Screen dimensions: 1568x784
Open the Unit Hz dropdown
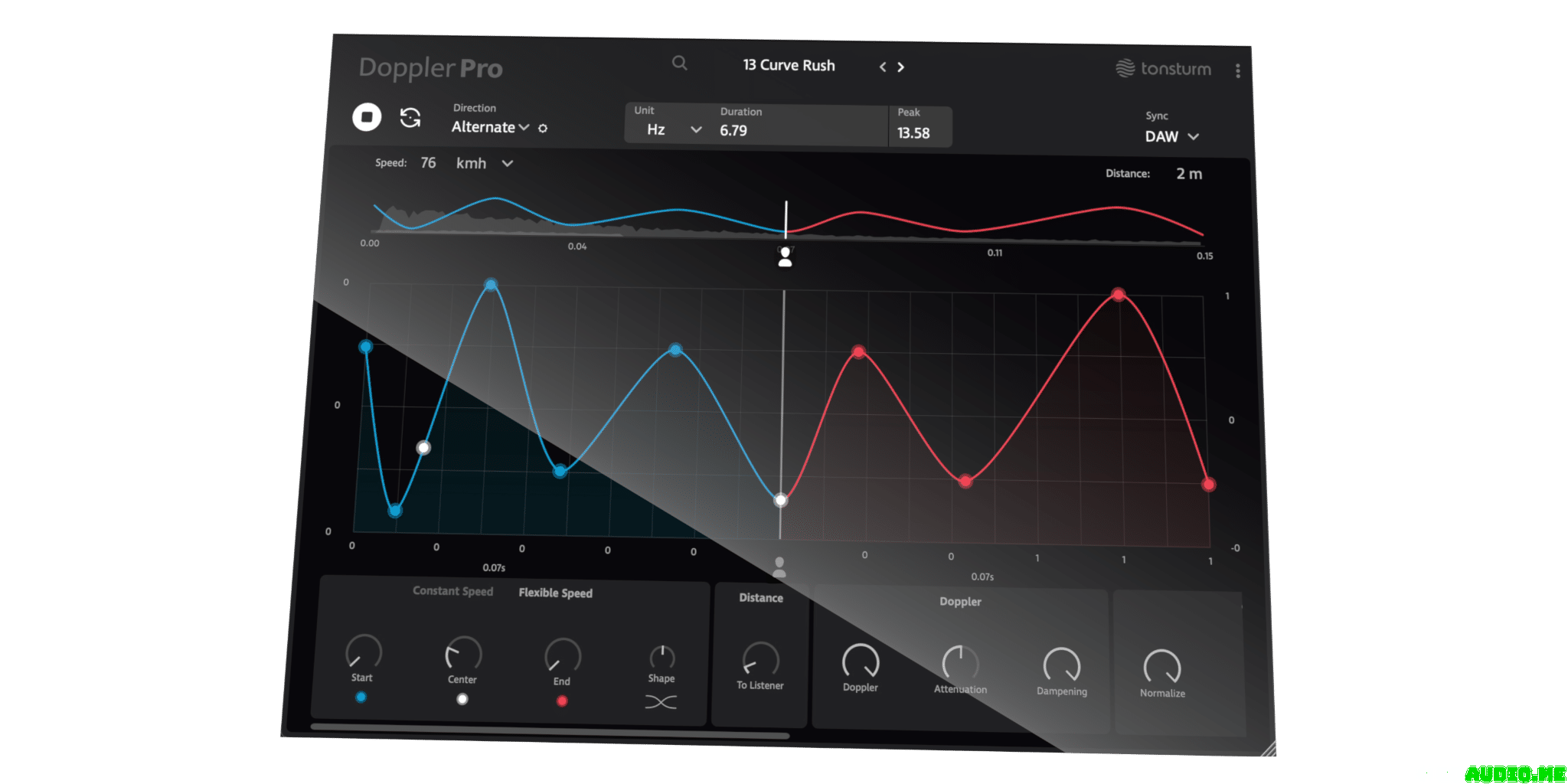point(674,129)
